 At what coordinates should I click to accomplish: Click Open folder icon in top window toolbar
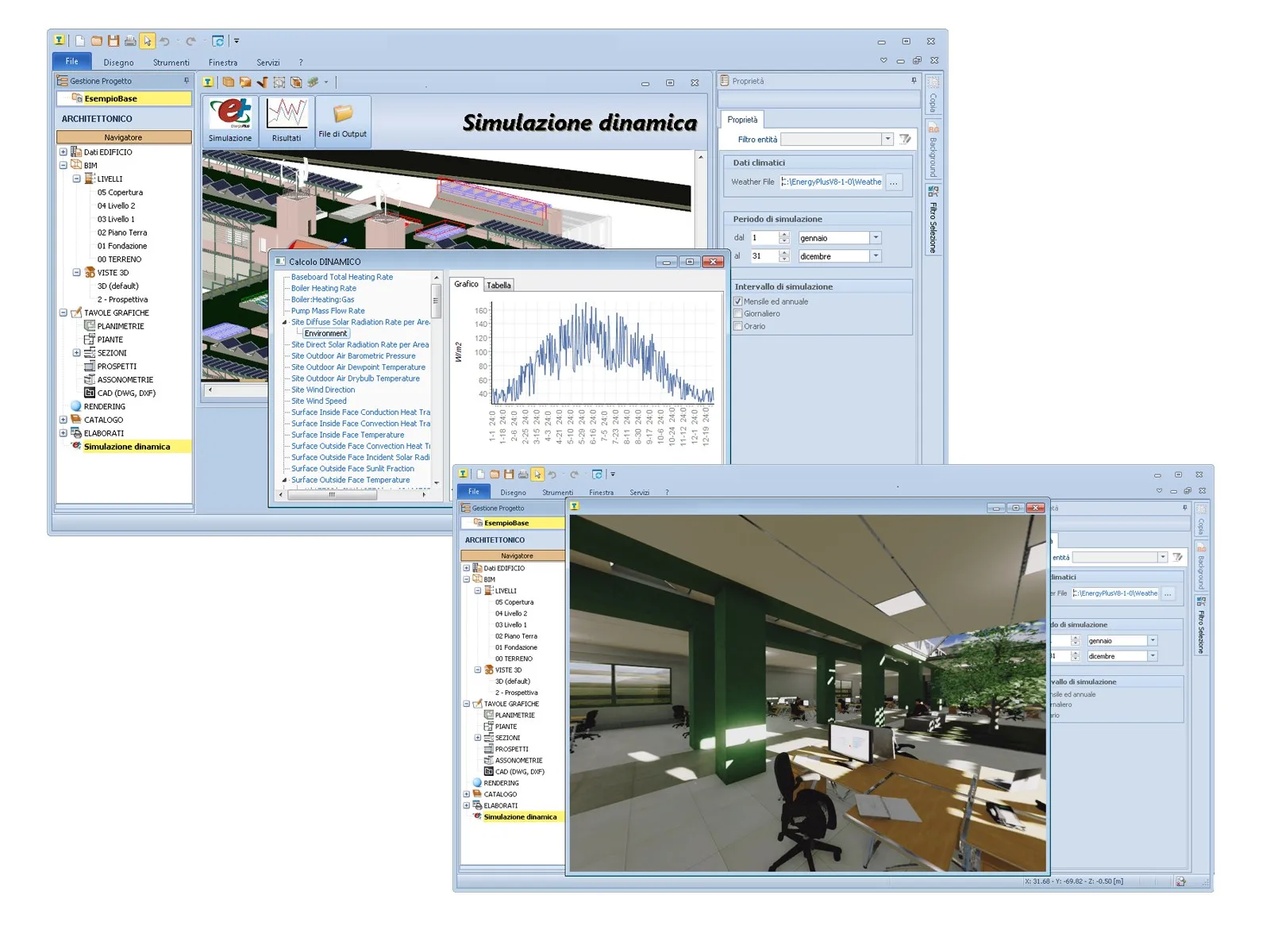(x=97, y=40)
